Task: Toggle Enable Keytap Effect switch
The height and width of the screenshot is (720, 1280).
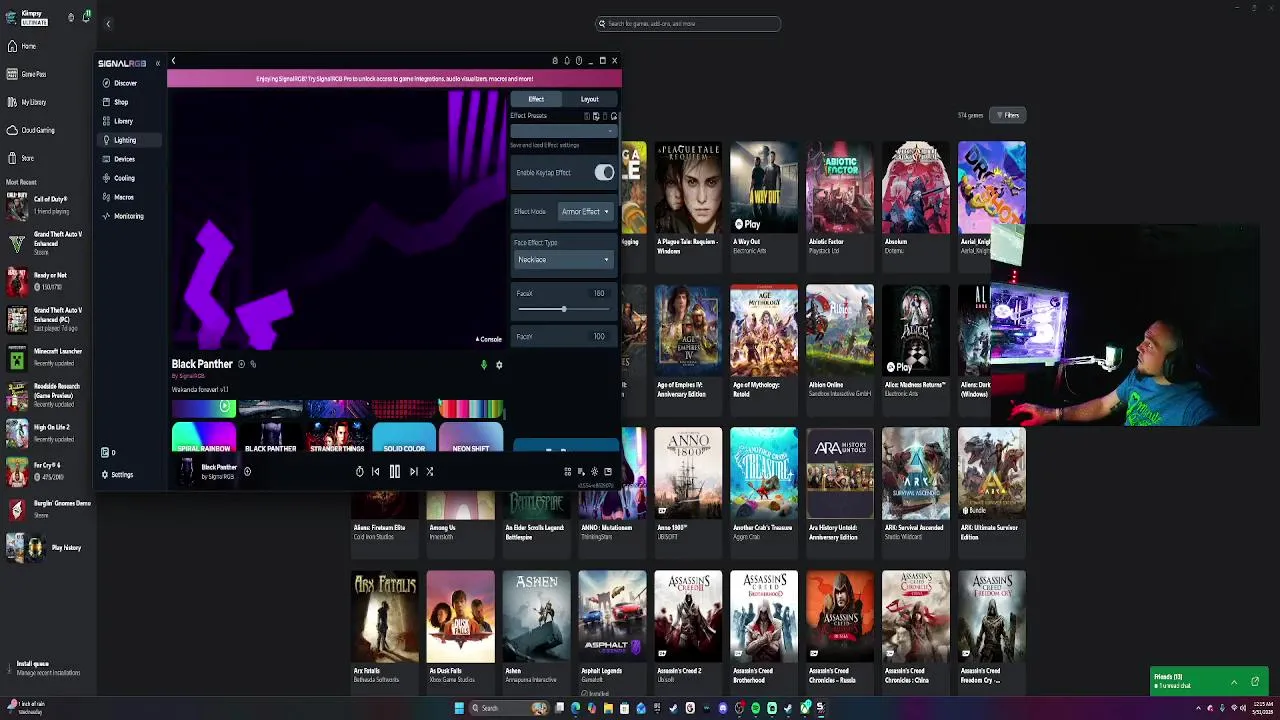Action: pyautogui.click(x=604, y=173)
